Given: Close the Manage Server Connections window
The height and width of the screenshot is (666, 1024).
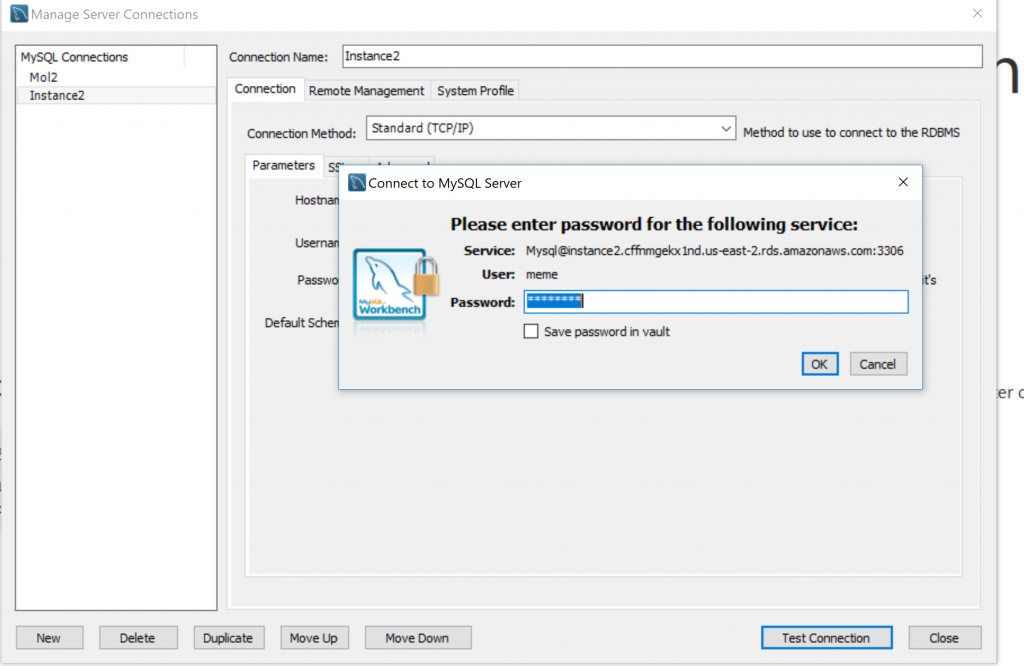Looking at the screenshot, I should pyautogui.click(x=977, y=13).
